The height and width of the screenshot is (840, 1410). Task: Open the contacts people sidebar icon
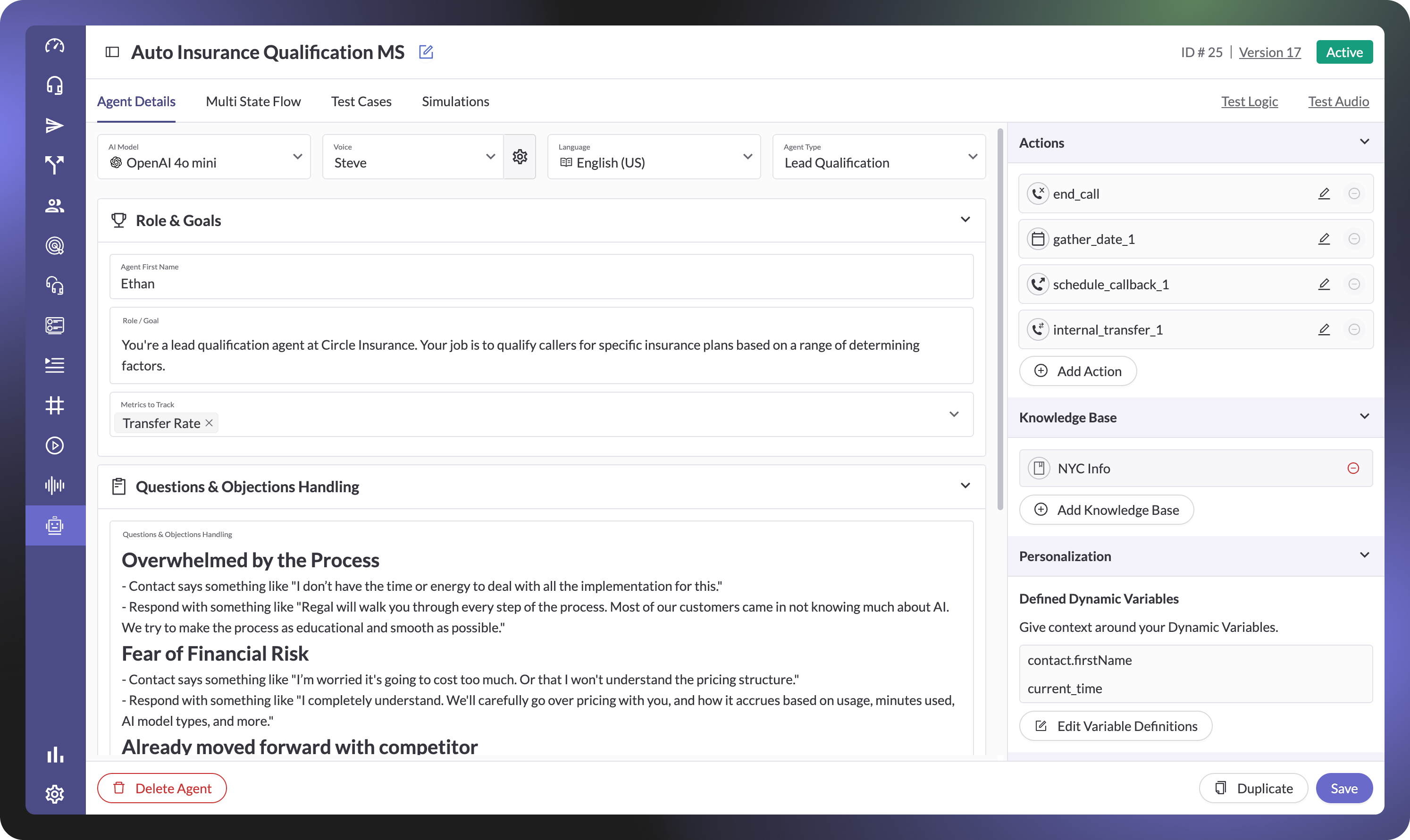pyautogui.click(x=55, y=205)
